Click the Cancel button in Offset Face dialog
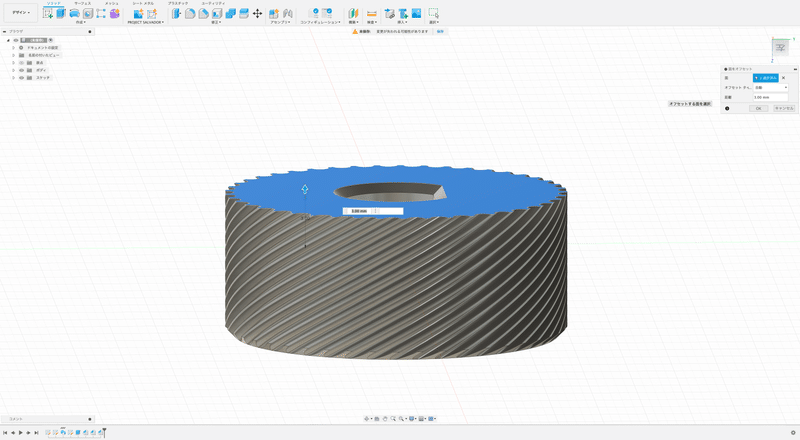 click(784, 108)
